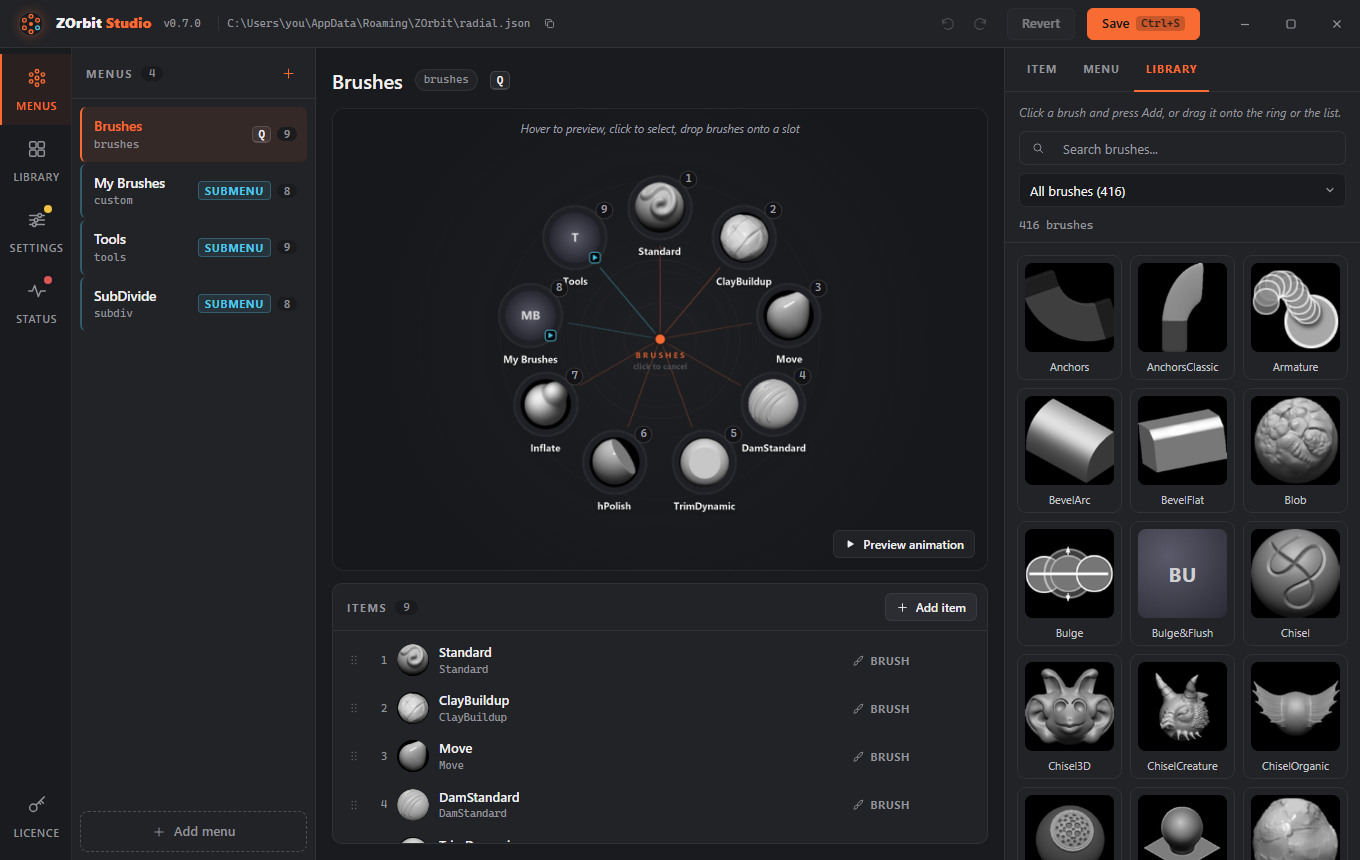Viewport: 1360px width, 860px height.
Task: Open the Licence section in the sidebar
Action: click(36, 817)
